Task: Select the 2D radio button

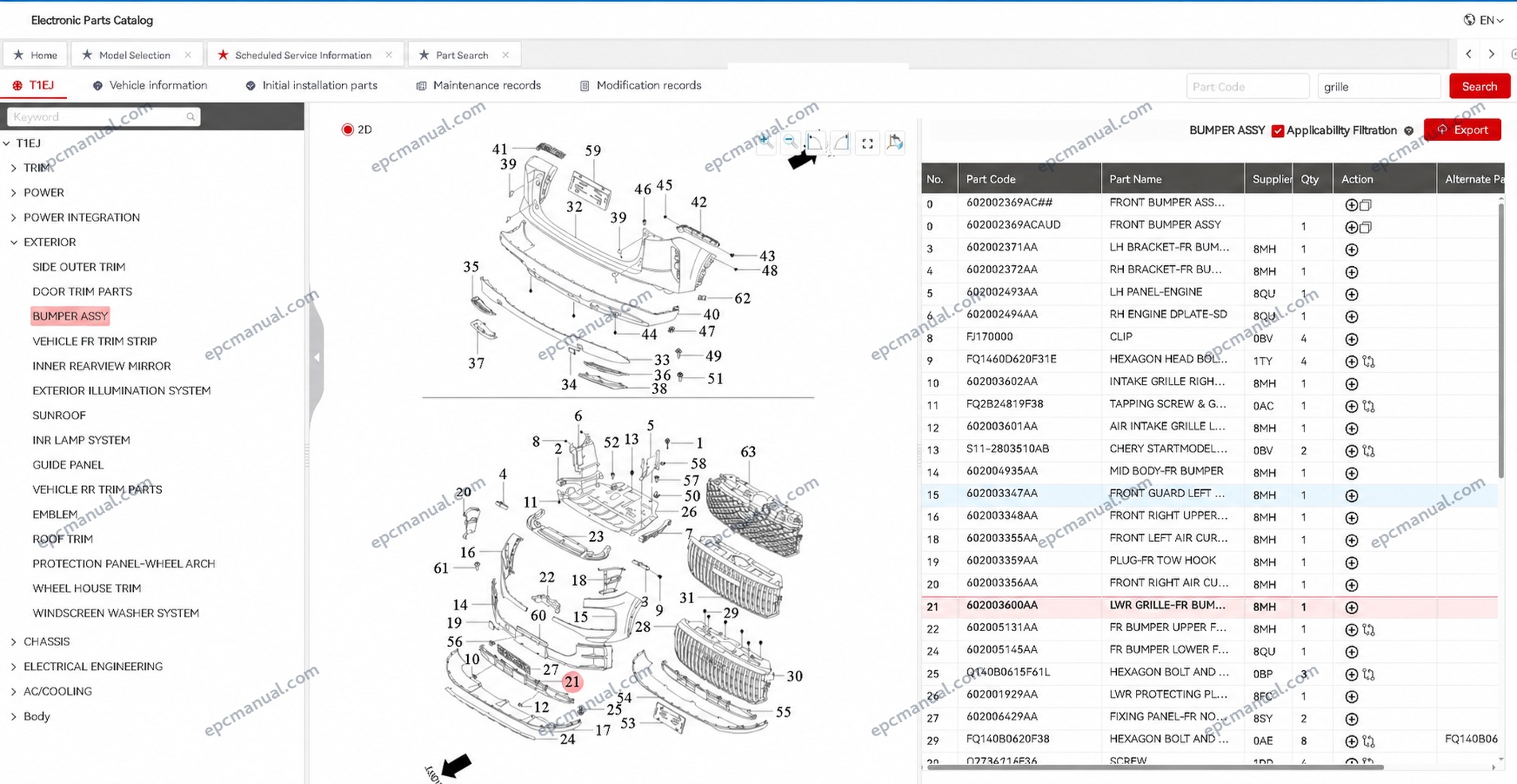Action: coord(348,129)
